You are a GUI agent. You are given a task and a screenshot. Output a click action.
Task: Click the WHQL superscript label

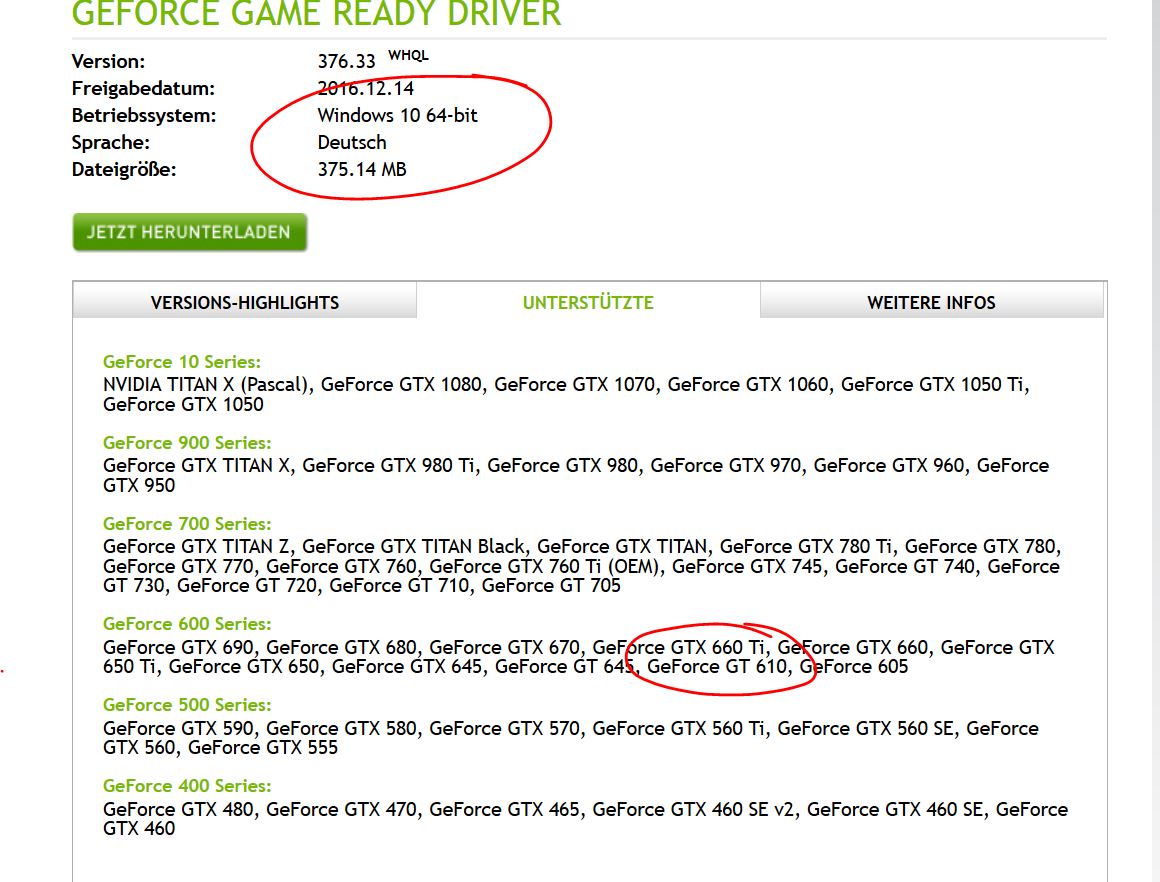[x=408, y=55]
